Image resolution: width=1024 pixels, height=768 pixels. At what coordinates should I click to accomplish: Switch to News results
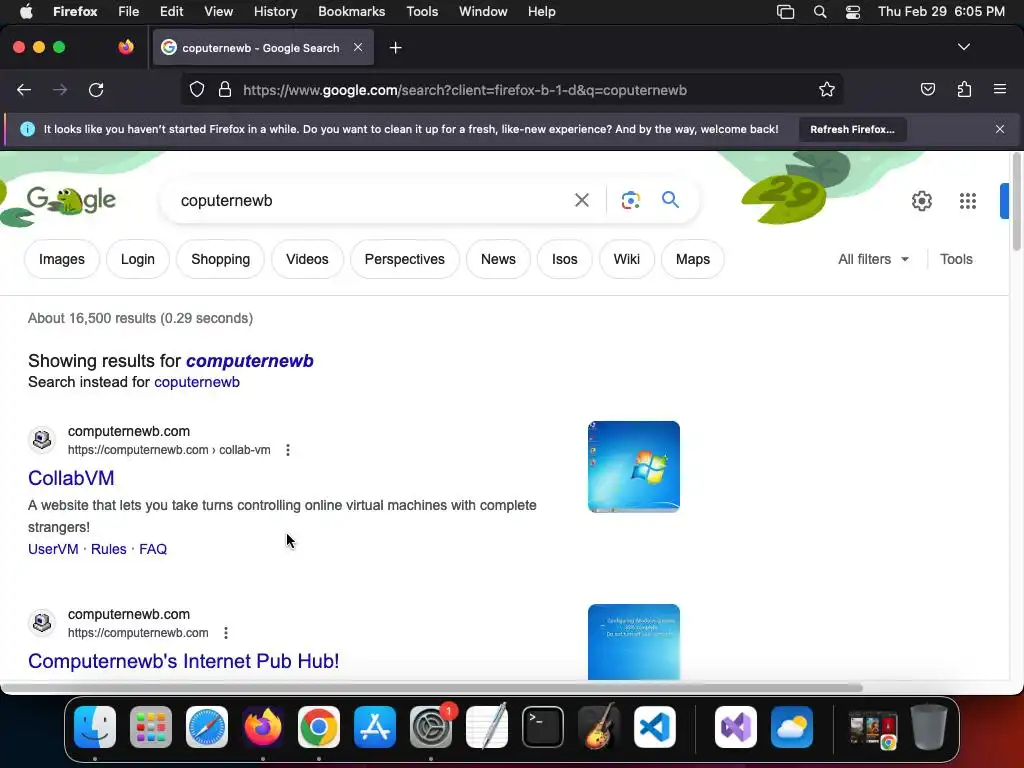pos(498,259)
